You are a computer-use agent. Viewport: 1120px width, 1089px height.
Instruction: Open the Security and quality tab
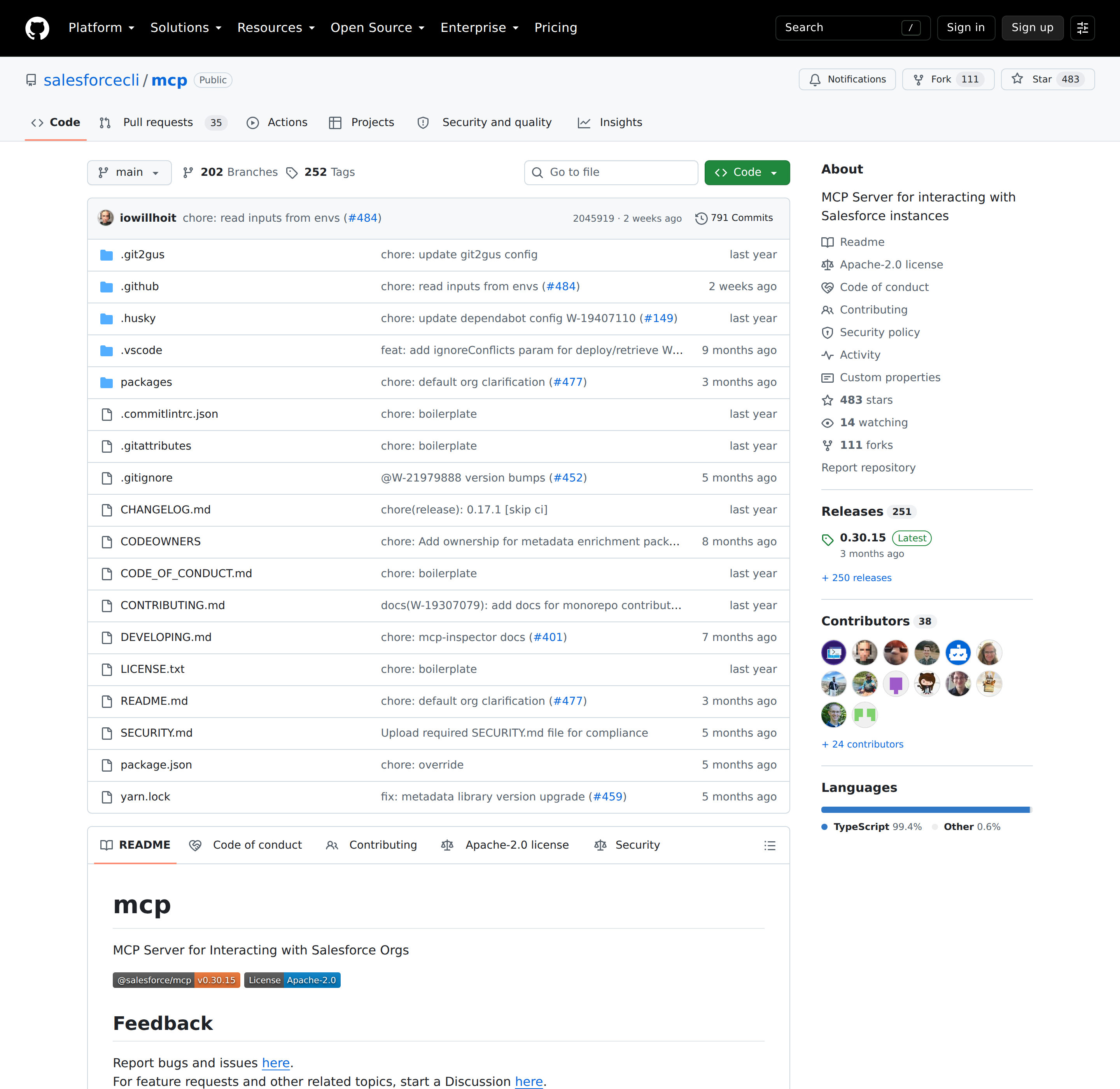(485, 123)
